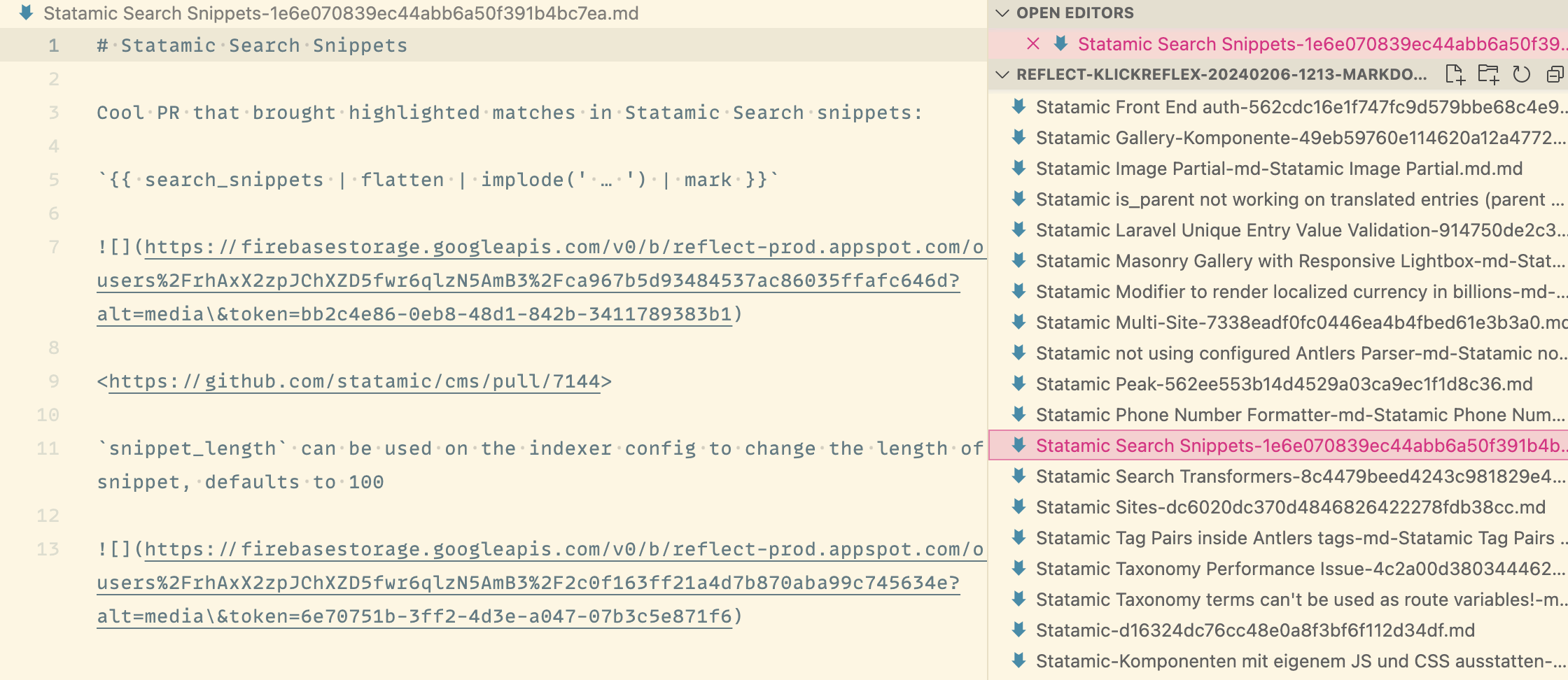This screenshot has width=1568, height=680.
Task: Click line number 1 in the gutter
Action: tap(53, 45)
